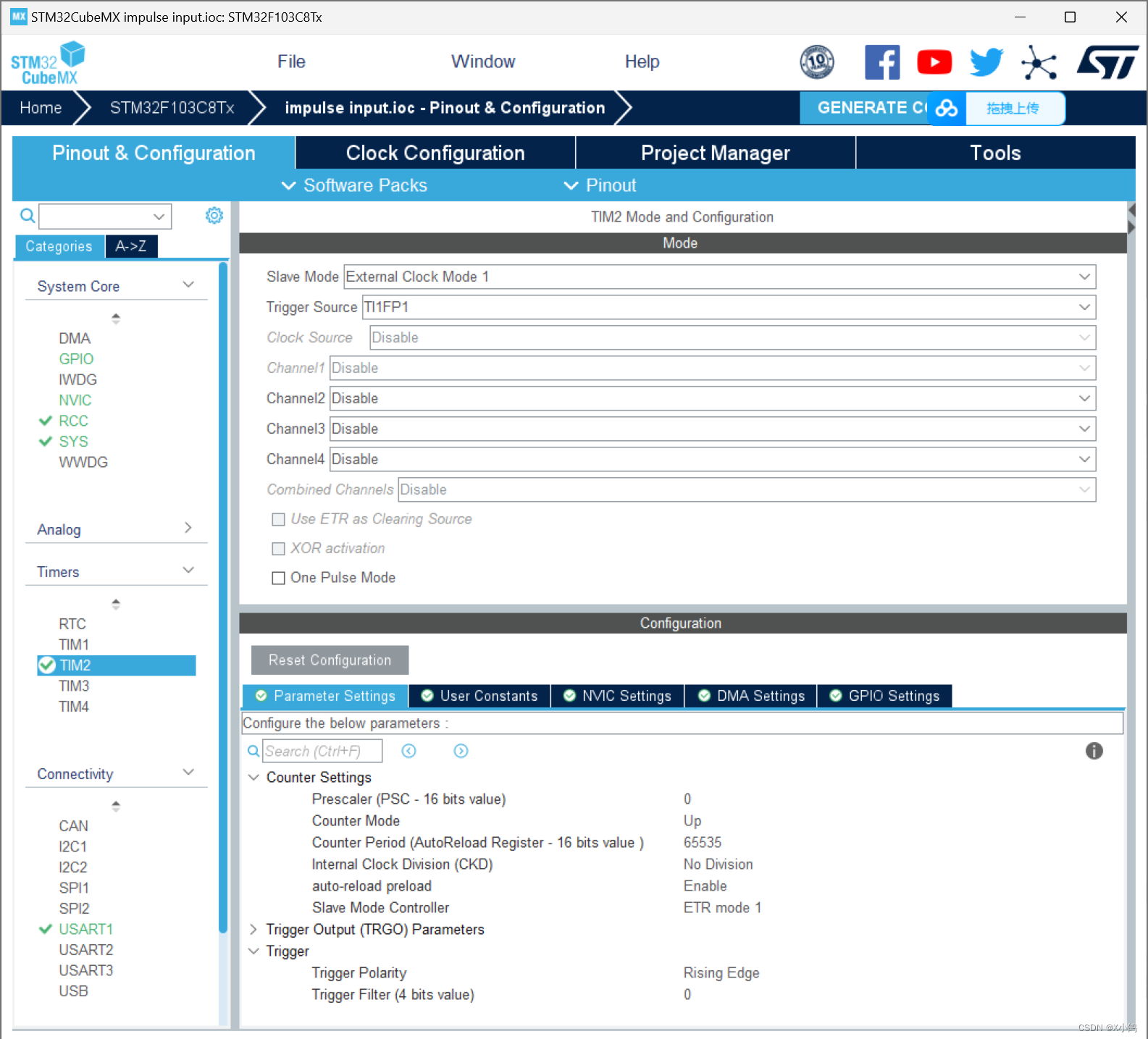Click the Reset Configuration button
Viewport: 1148px width, 1039px height.
tap(330, 660)
